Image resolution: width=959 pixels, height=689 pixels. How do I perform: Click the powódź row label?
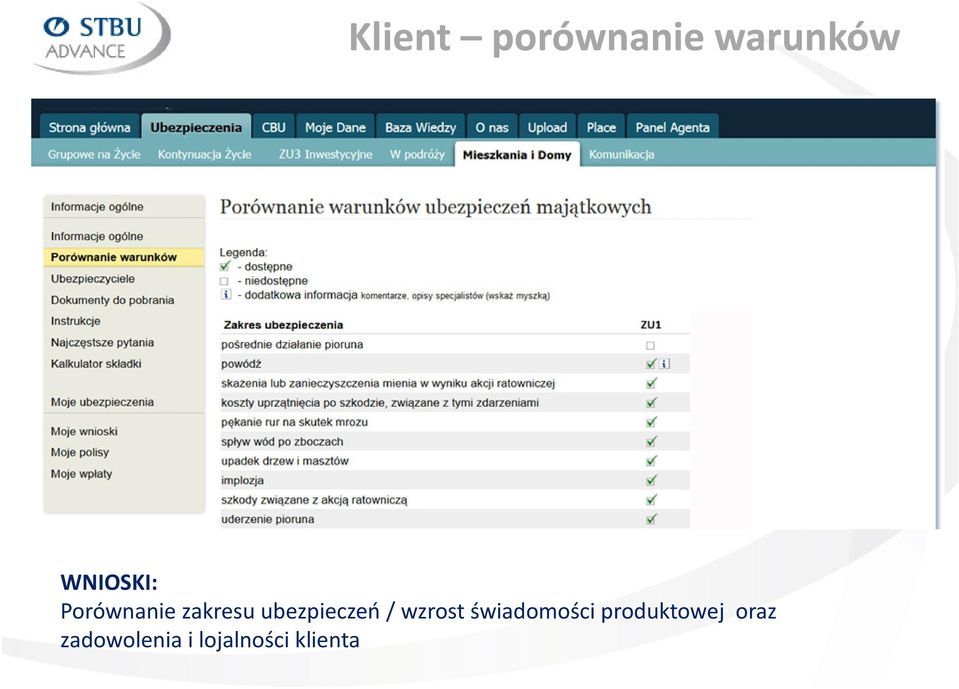point(241,364)
